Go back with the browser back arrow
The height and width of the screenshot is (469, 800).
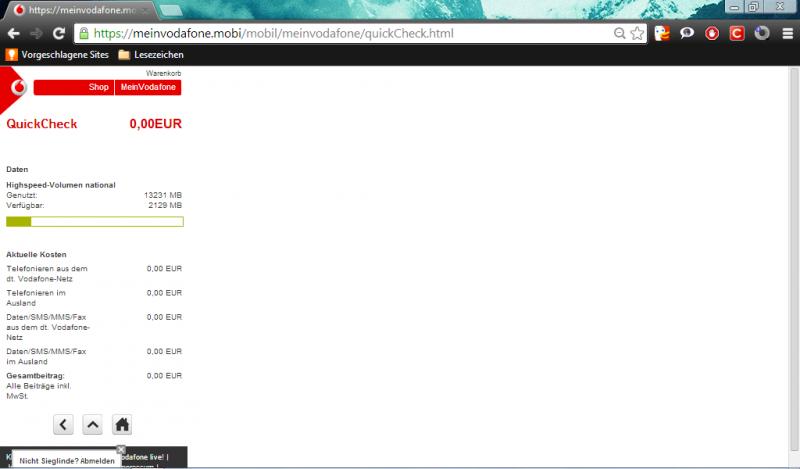14,34
